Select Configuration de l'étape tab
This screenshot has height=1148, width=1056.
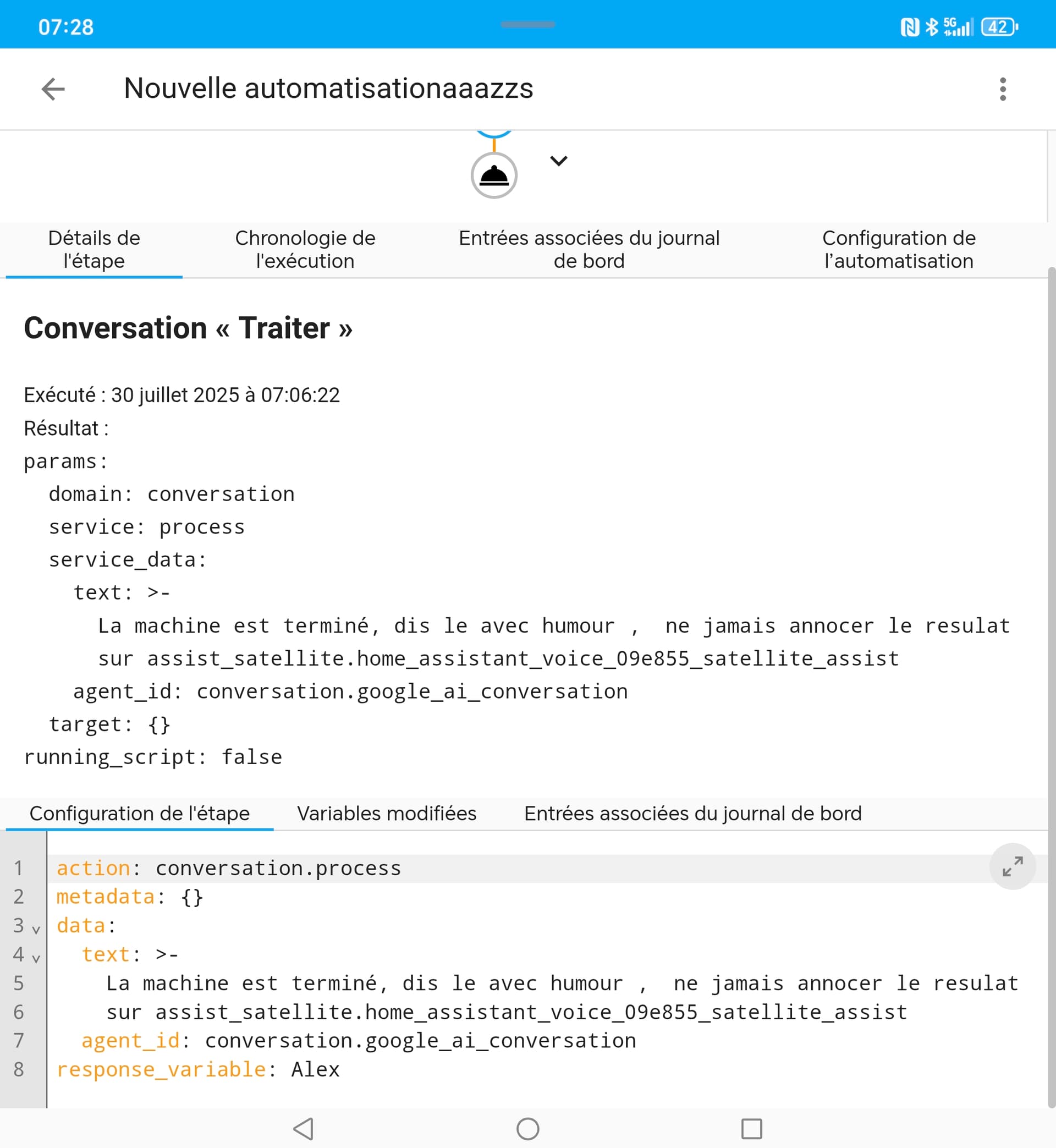[x=140, y=813]
